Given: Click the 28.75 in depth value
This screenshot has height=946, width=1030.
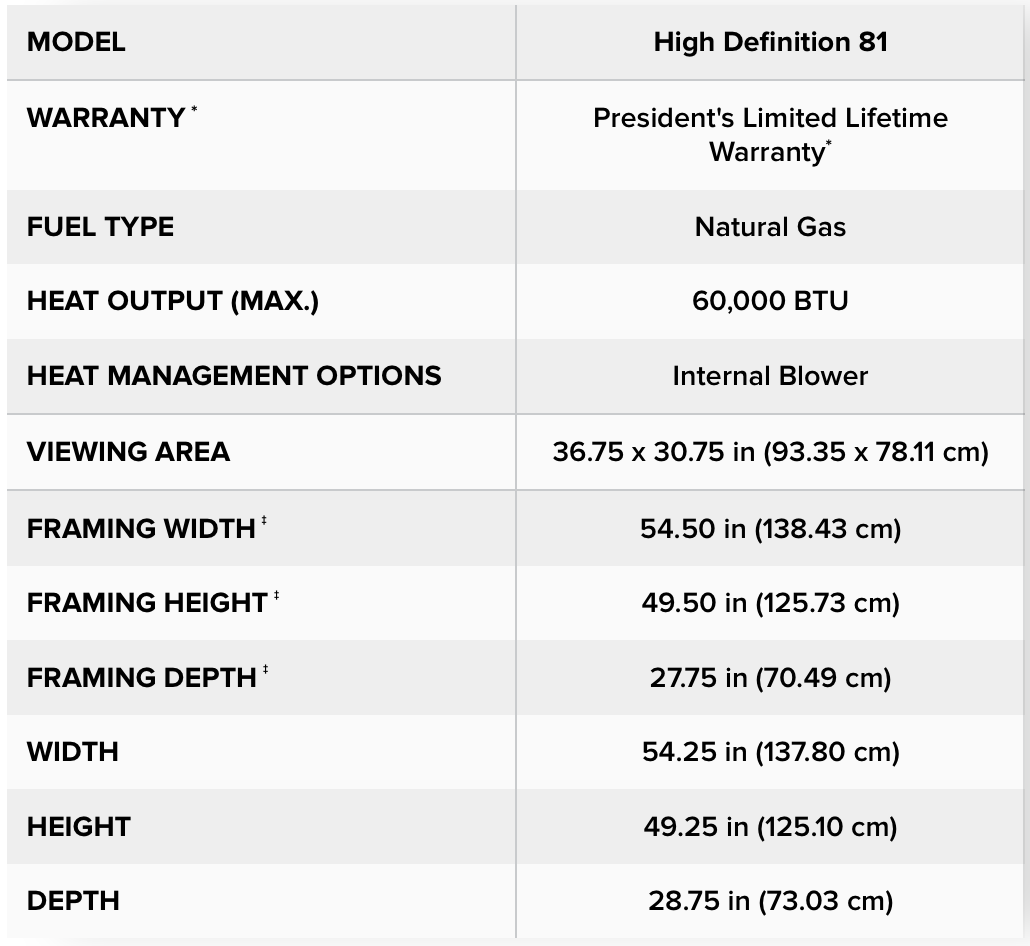Looking at the screenshot, I should pos(770,900).
